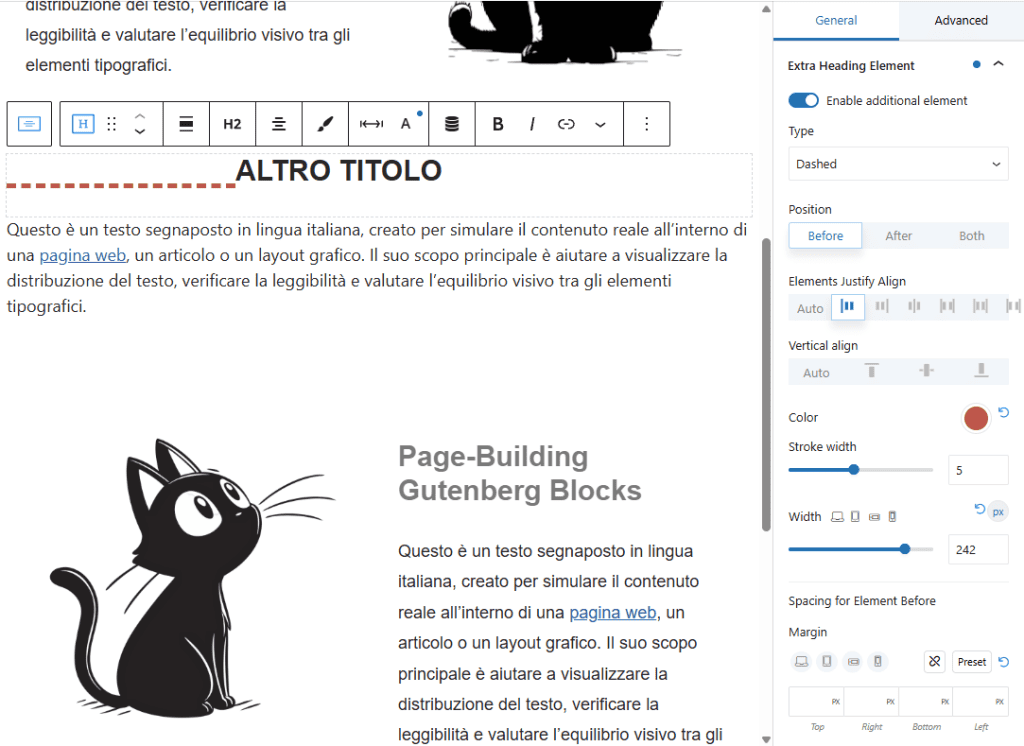
Task: Change heading level via H2 button
Action: point(232,123)
